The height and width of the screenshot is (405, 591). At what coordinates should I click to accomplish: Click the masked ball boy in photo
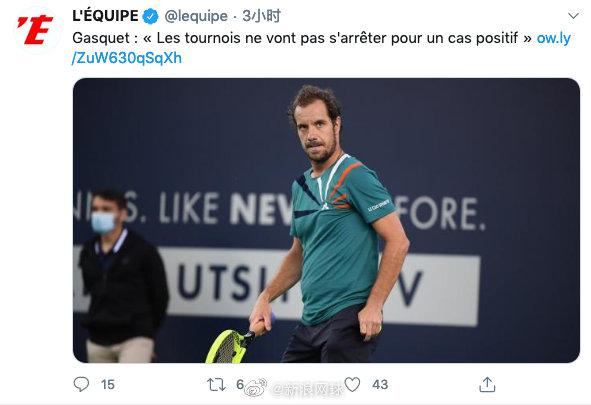tap(120, 276)
